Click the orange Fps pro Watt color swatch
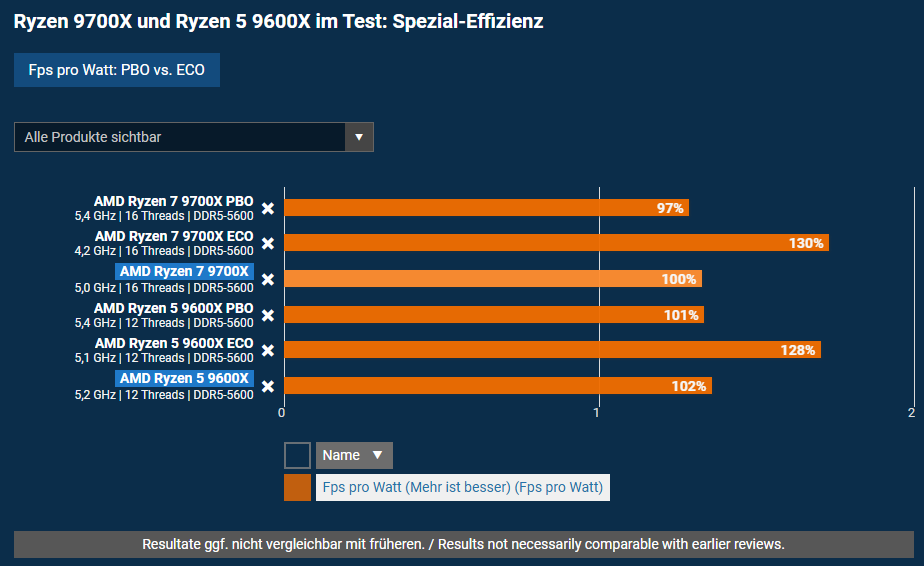Viewport: 924px width, 566px height. 297,488
